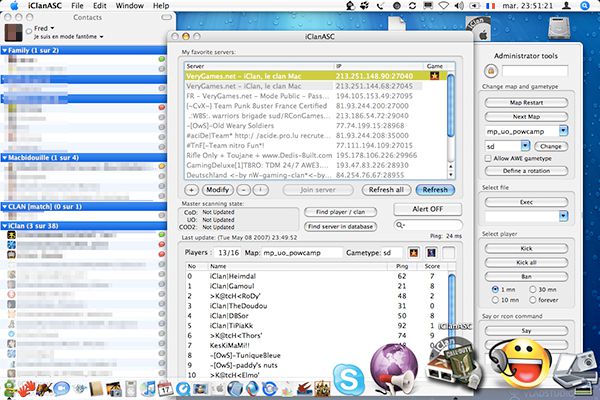The height and width of the screenshot is (400, 600).
Task: Open iChat bubble icon in the dock
Action: point(61,389)
